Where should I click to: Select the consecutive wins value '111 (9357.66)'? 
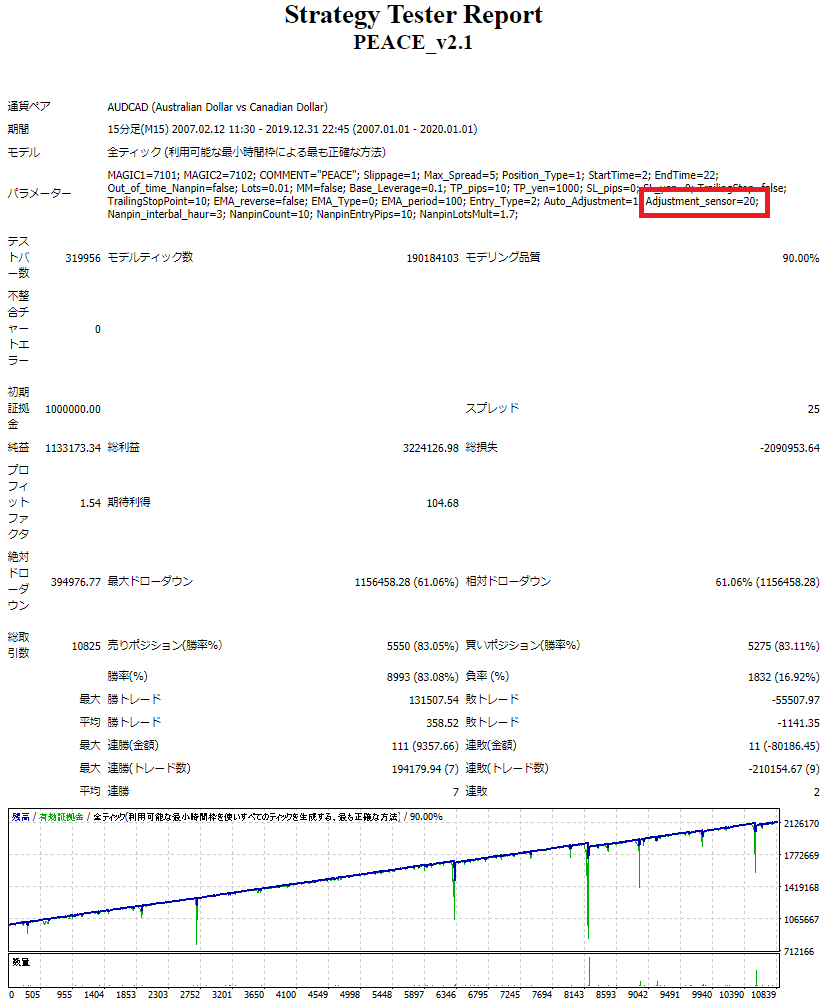(425, 746)
